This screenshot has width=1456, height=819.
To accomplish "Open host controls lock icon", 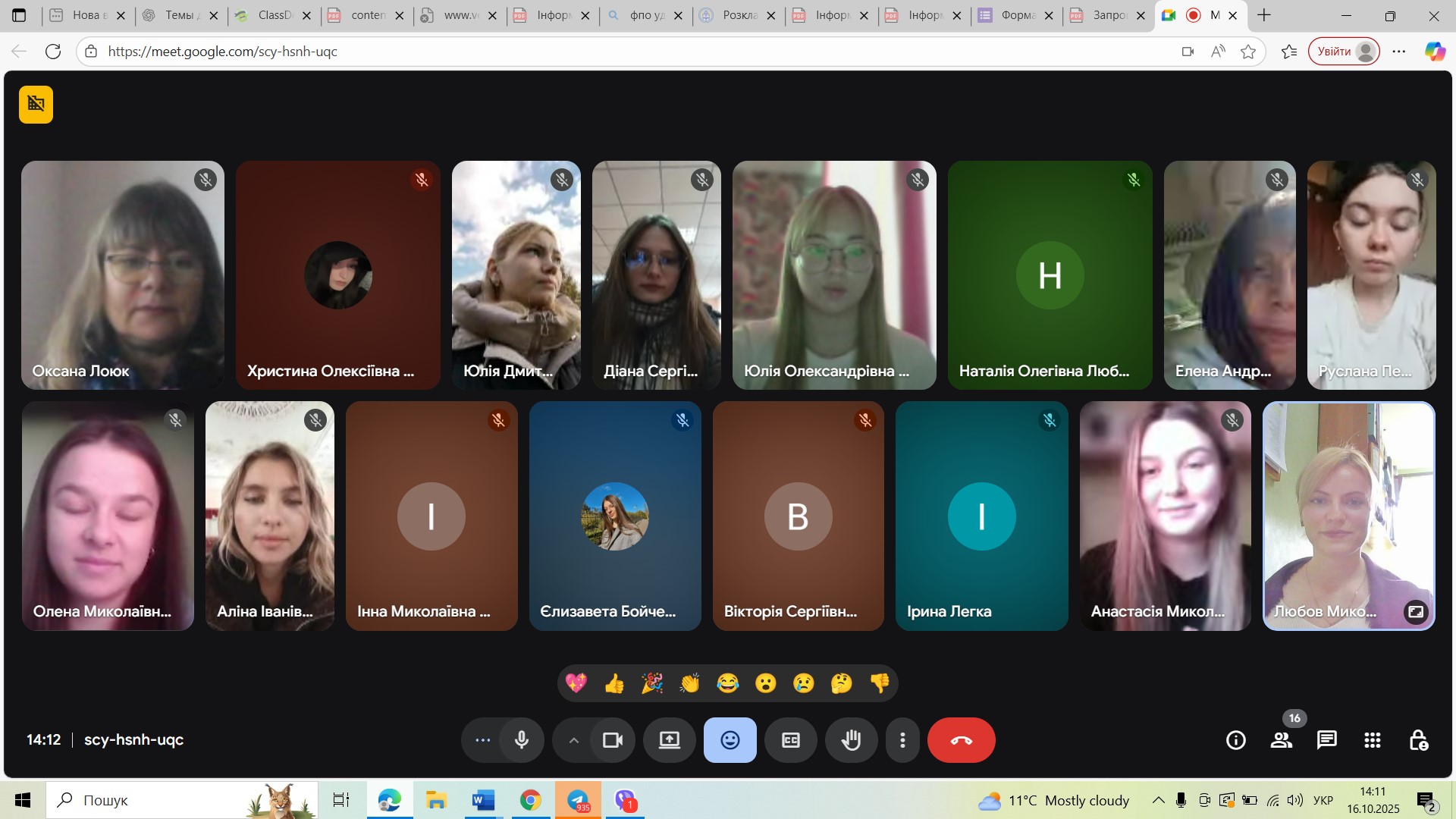I will (x=1418, y=740).
